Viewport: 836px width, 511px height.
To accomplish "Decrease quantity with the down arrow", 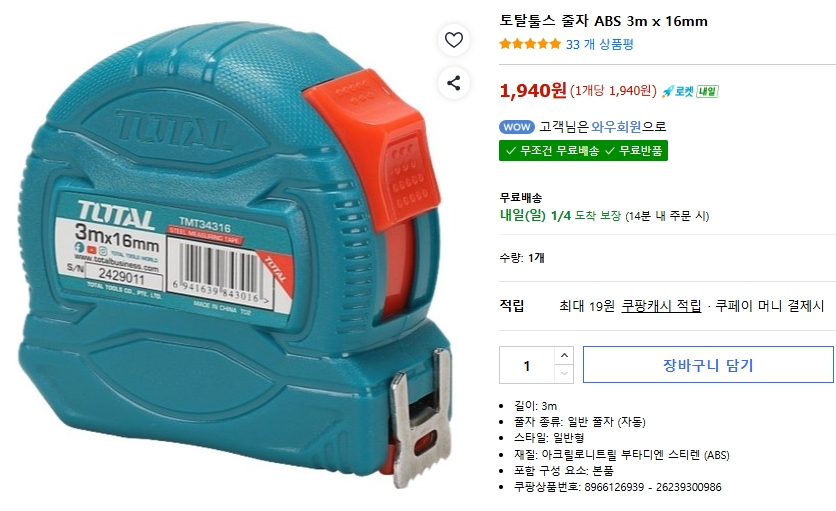I will 564,374.
